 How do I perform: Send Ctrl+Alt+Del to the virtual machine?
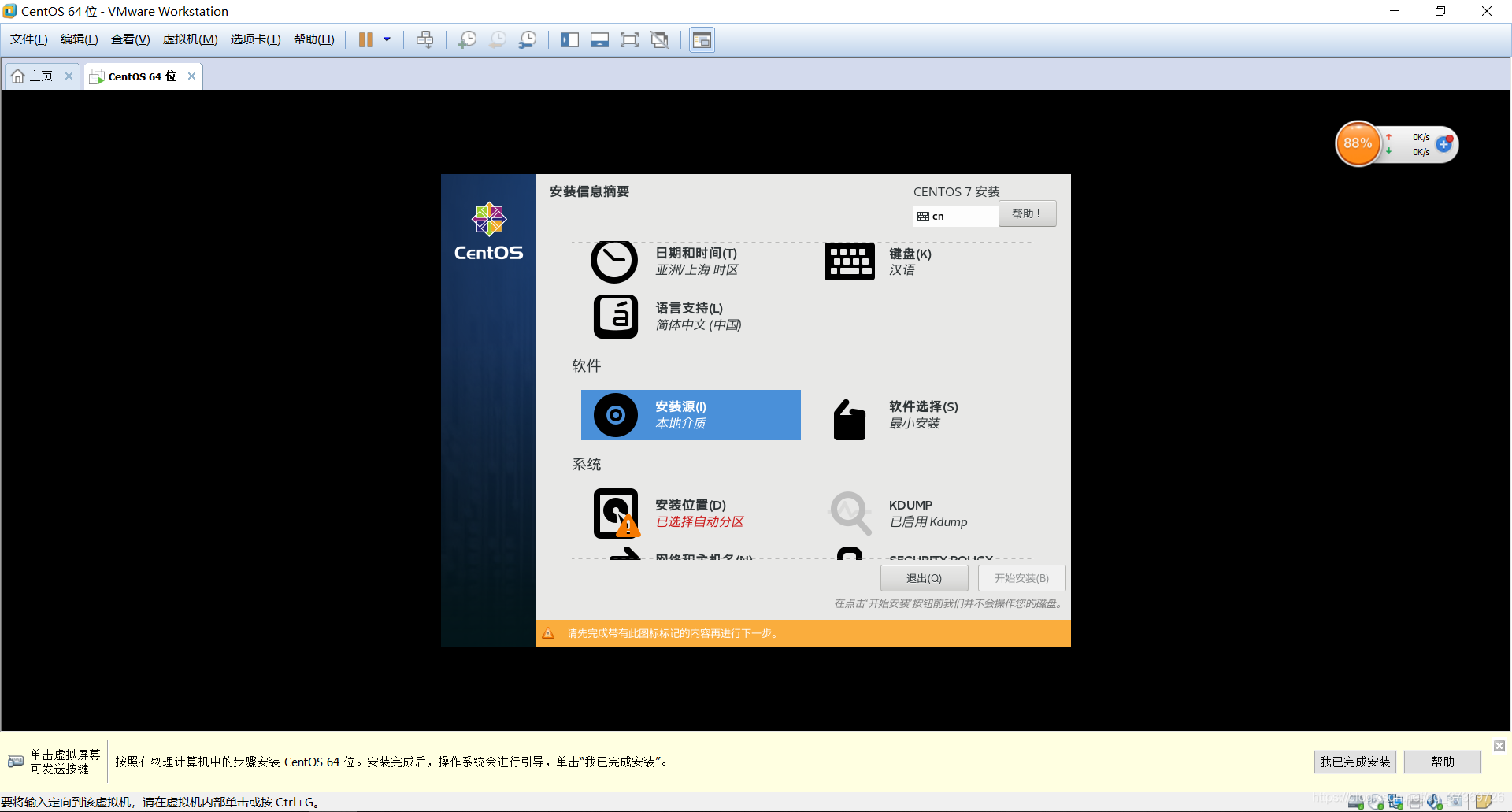[x=424, y=39]
